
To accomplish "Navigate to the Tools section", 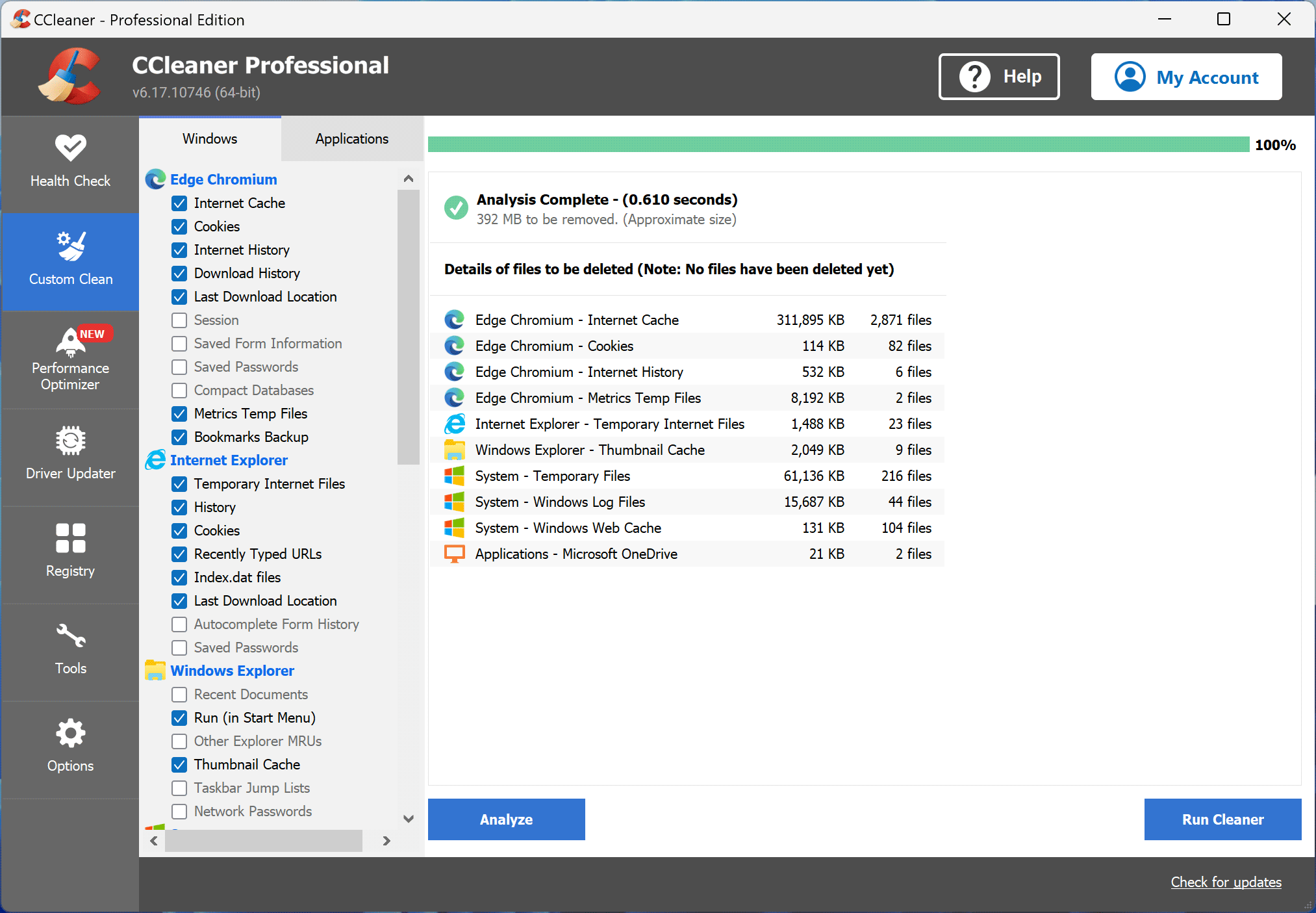I will [69, 648].
